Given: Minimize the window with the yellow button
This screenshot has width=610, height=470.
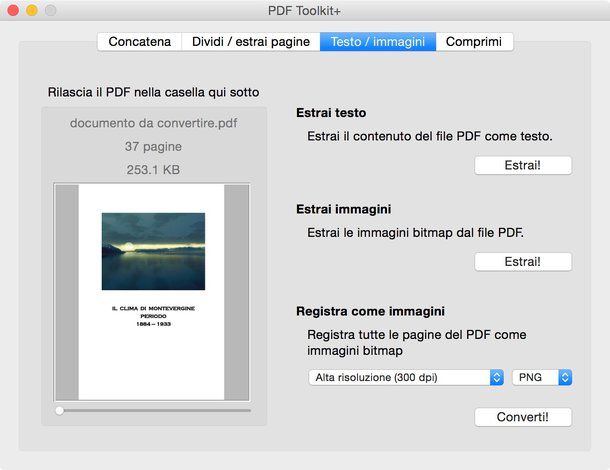Looking at the screenshot, I should pos(32,10).
